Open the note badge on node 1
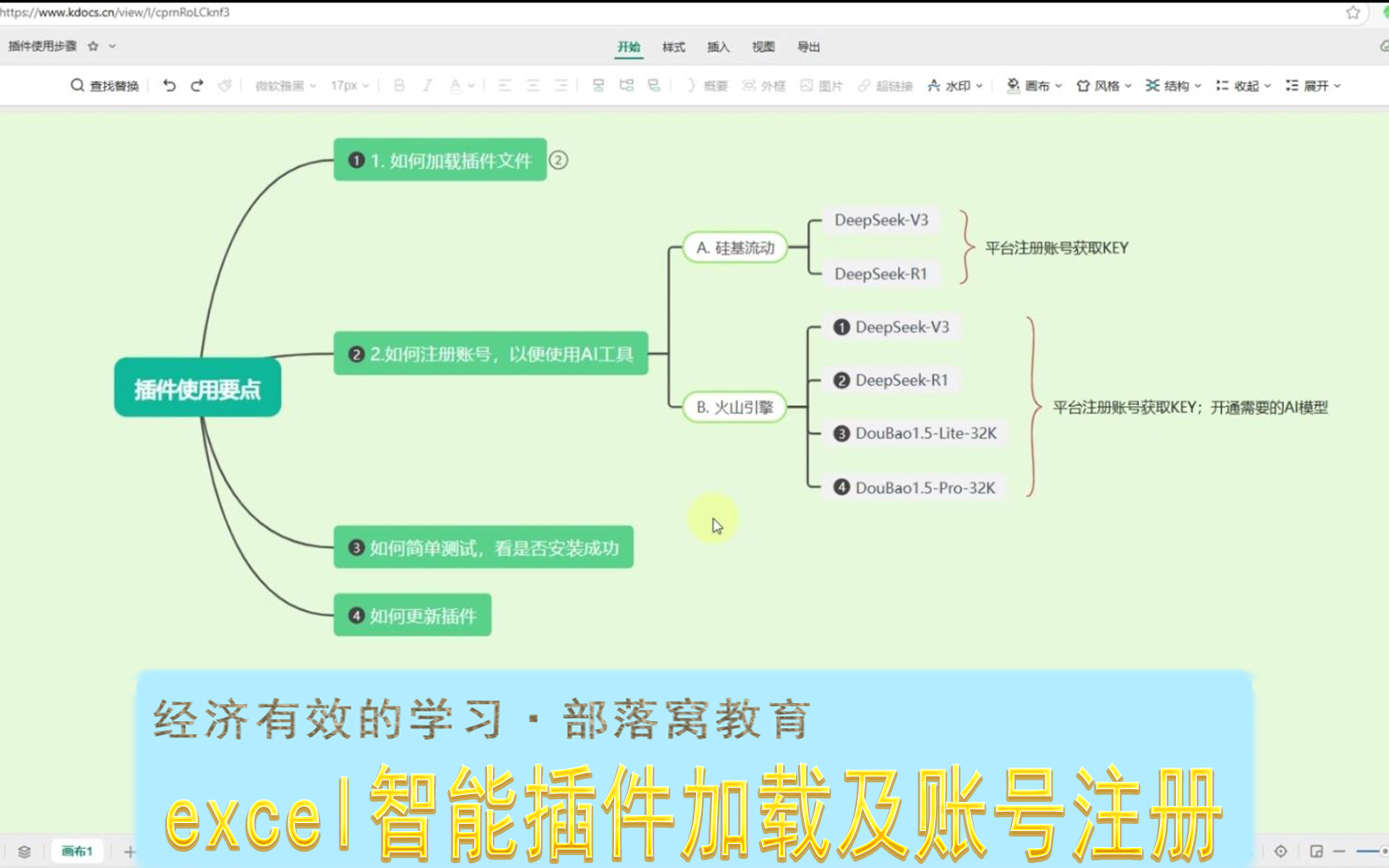 point(559,160)
